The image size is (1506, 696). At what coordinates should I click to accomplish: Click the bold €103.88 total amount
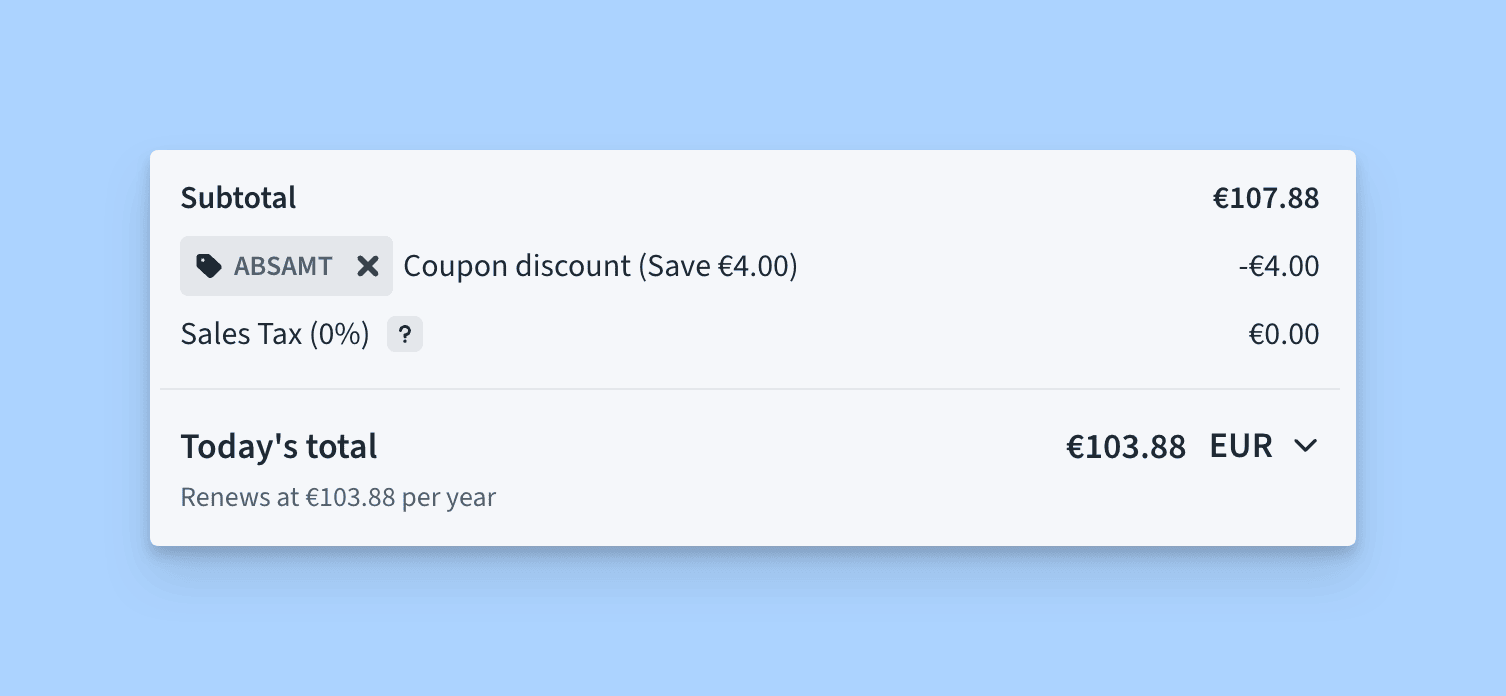[1126, 446]
